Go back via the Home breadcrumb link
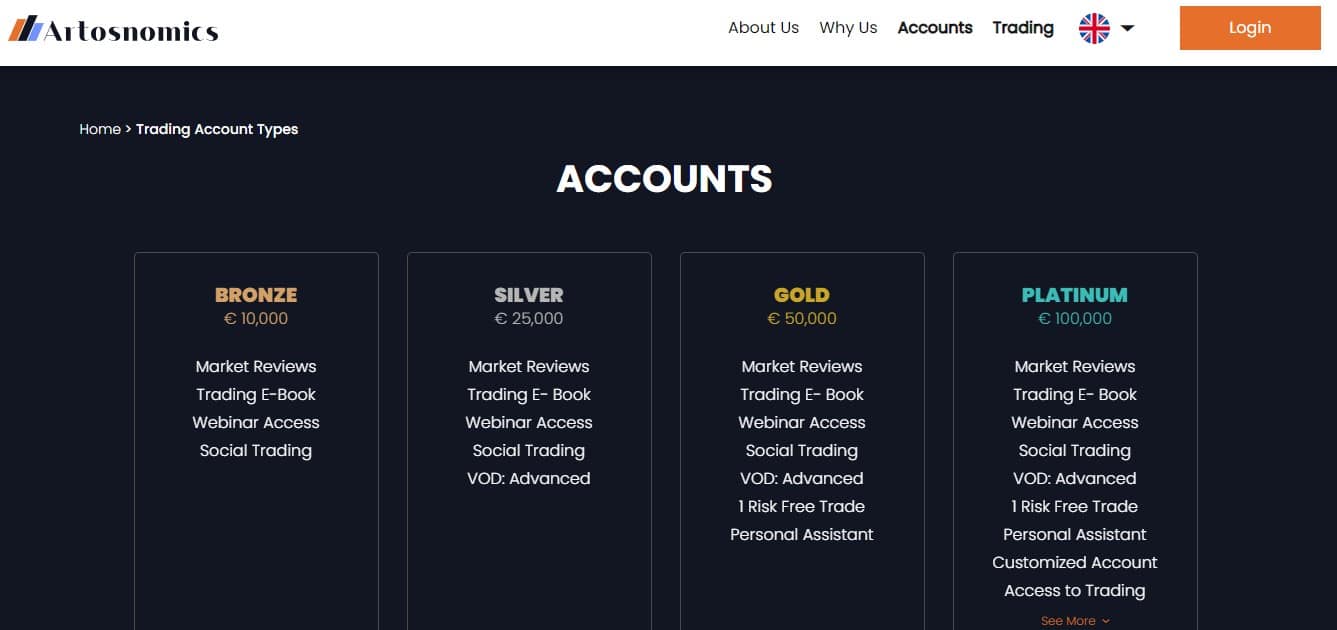Image resolution: width=1337 pixels, height=630 pixels. (99, 129)
